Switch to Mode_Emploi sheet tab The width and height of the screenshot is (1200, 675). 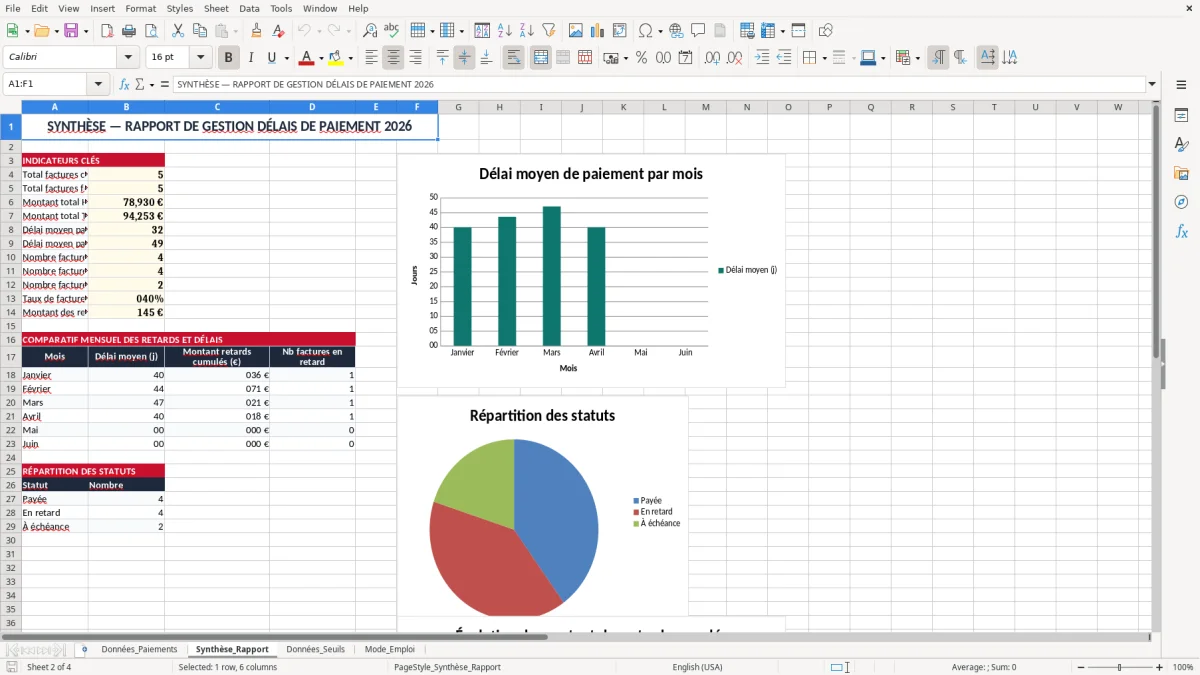390,649
